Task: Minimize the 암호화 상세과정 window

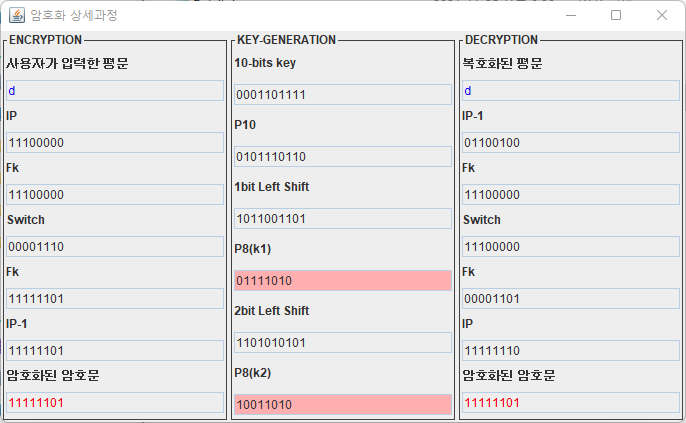Action: point(571,15)
